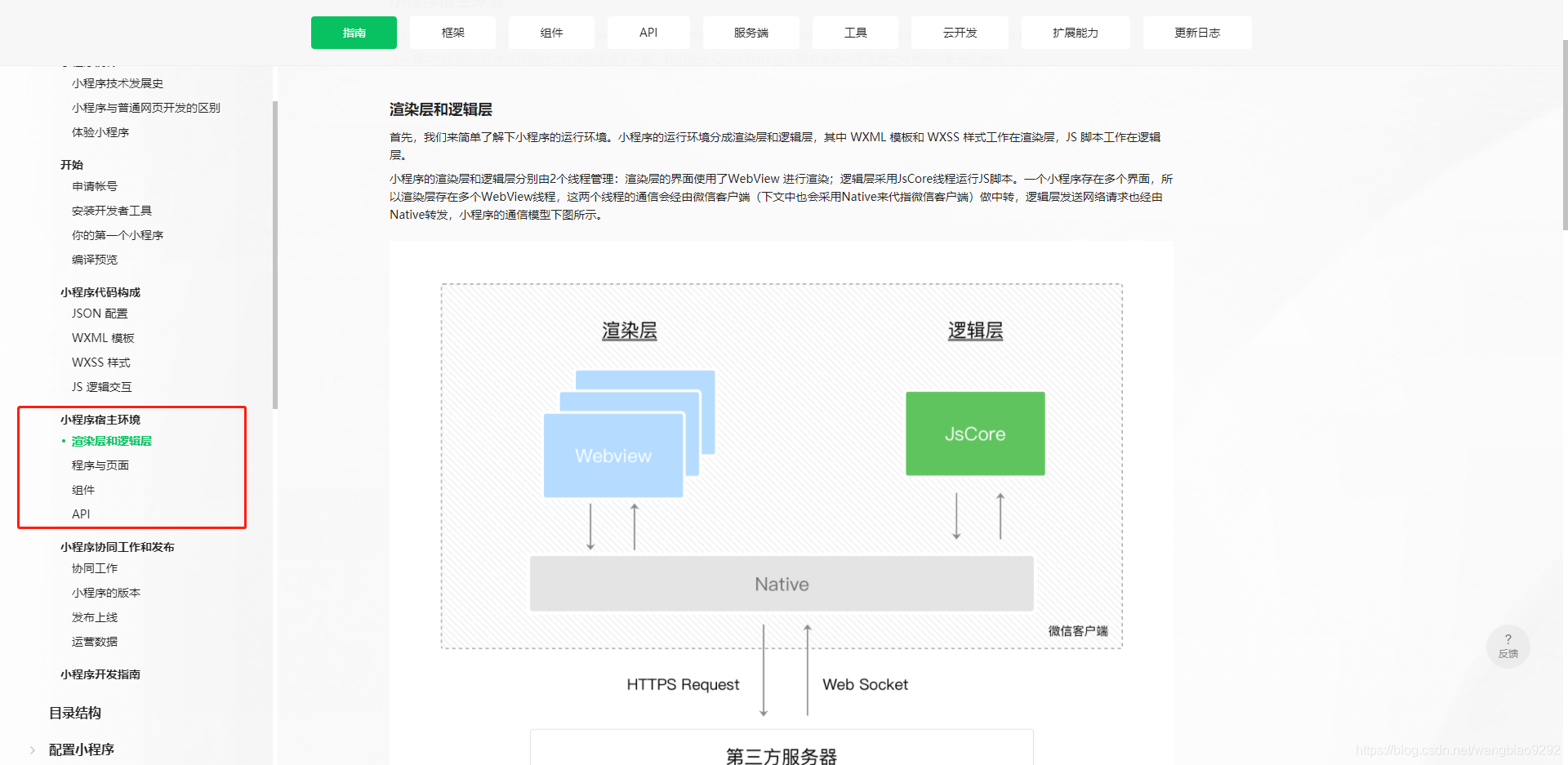Image resolution: width=1568 pixels, height=765 pixels.
Task: Click the gray Native bar
Action: point(782,584)
